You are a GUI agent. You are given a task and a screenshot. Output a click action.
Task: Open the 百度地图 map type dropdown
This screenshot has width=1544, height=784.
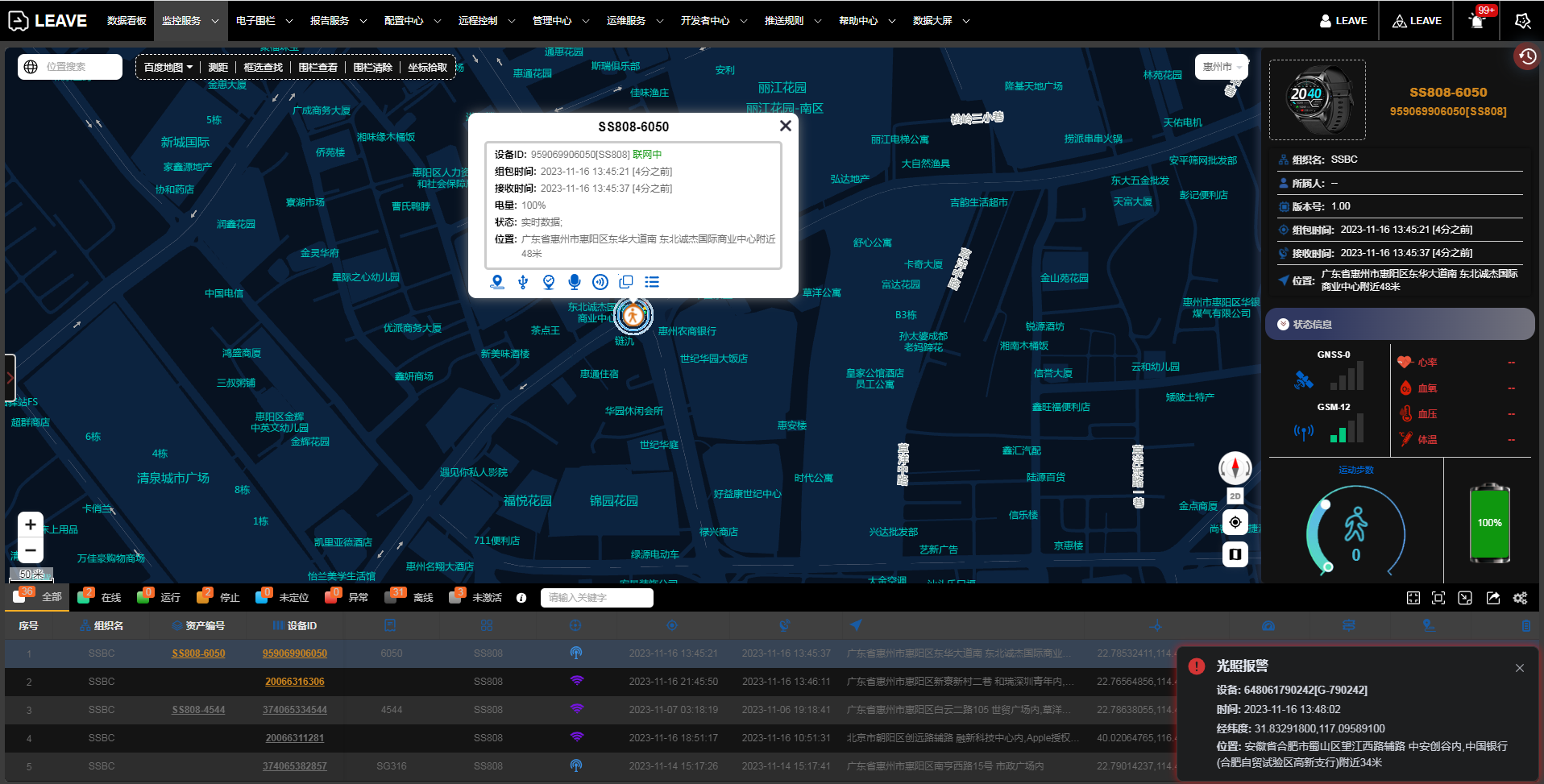click(x=168, y=68)
